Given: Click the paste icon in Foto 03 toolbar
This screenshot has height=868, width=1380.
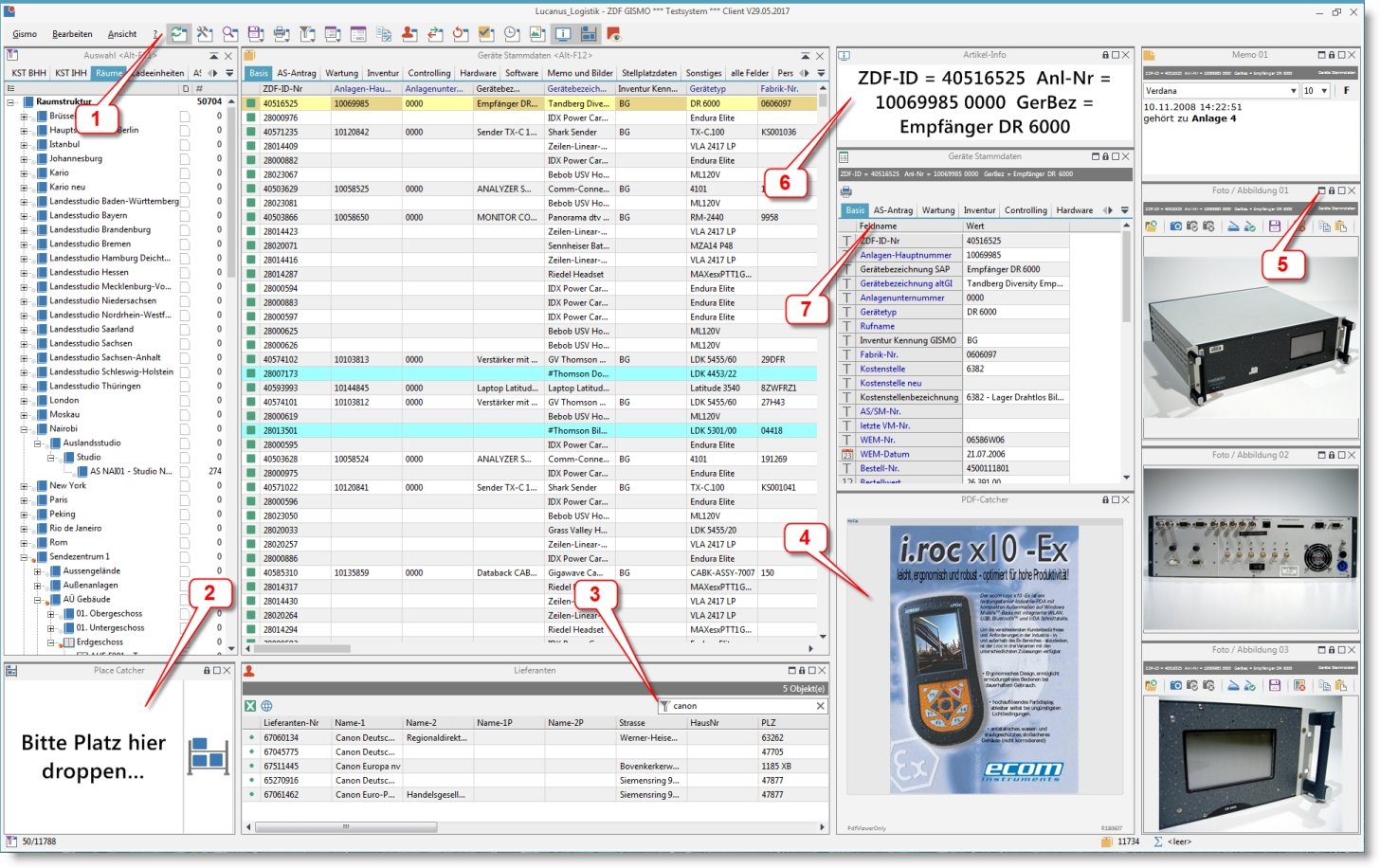Looking at the screenshot, I should pos(1341,685).
